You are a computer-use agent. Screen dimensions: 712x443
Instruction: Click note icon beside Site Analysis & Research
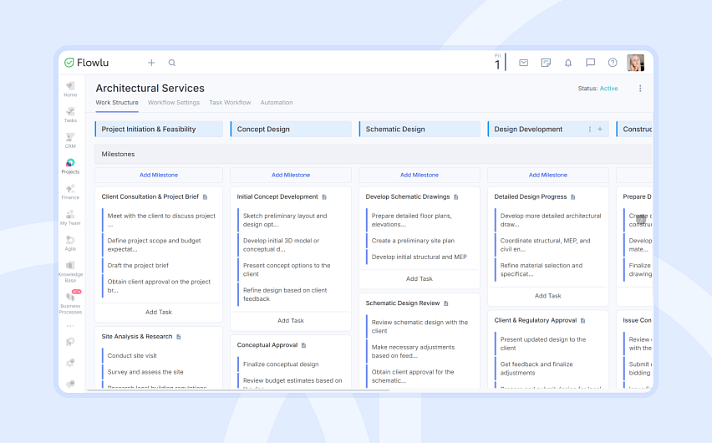[179, 337]
